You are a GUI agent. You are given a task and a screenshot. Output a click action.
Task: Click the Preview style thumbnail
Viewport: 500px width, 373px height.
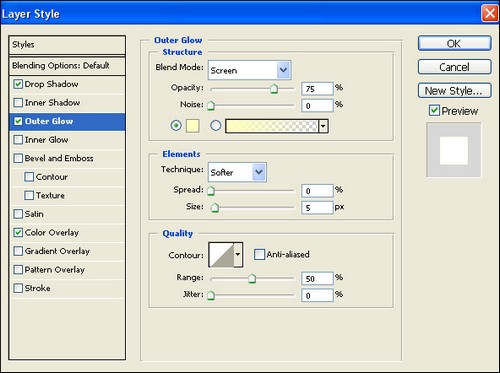(454, 150)
